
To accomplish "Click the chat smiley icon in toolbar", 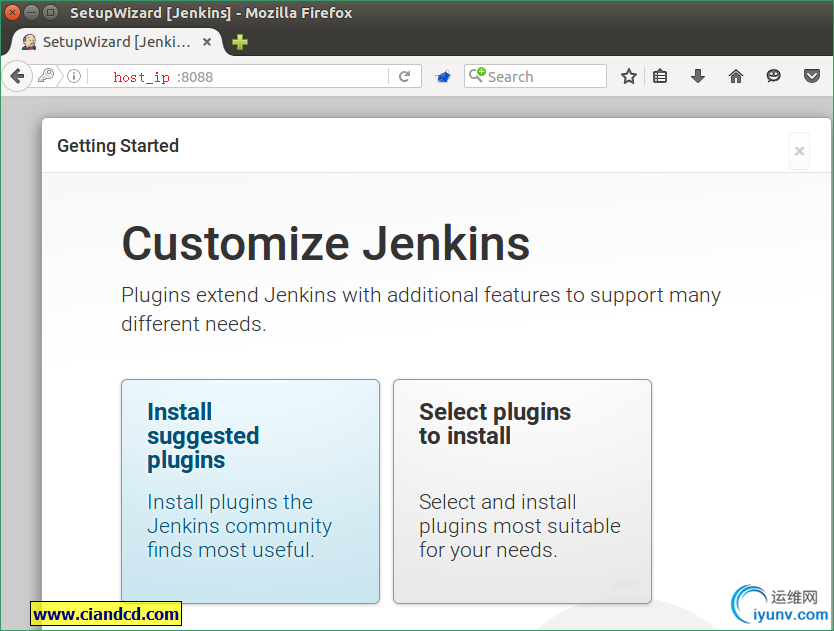I will pyautogui.click(x=773, y=76).
